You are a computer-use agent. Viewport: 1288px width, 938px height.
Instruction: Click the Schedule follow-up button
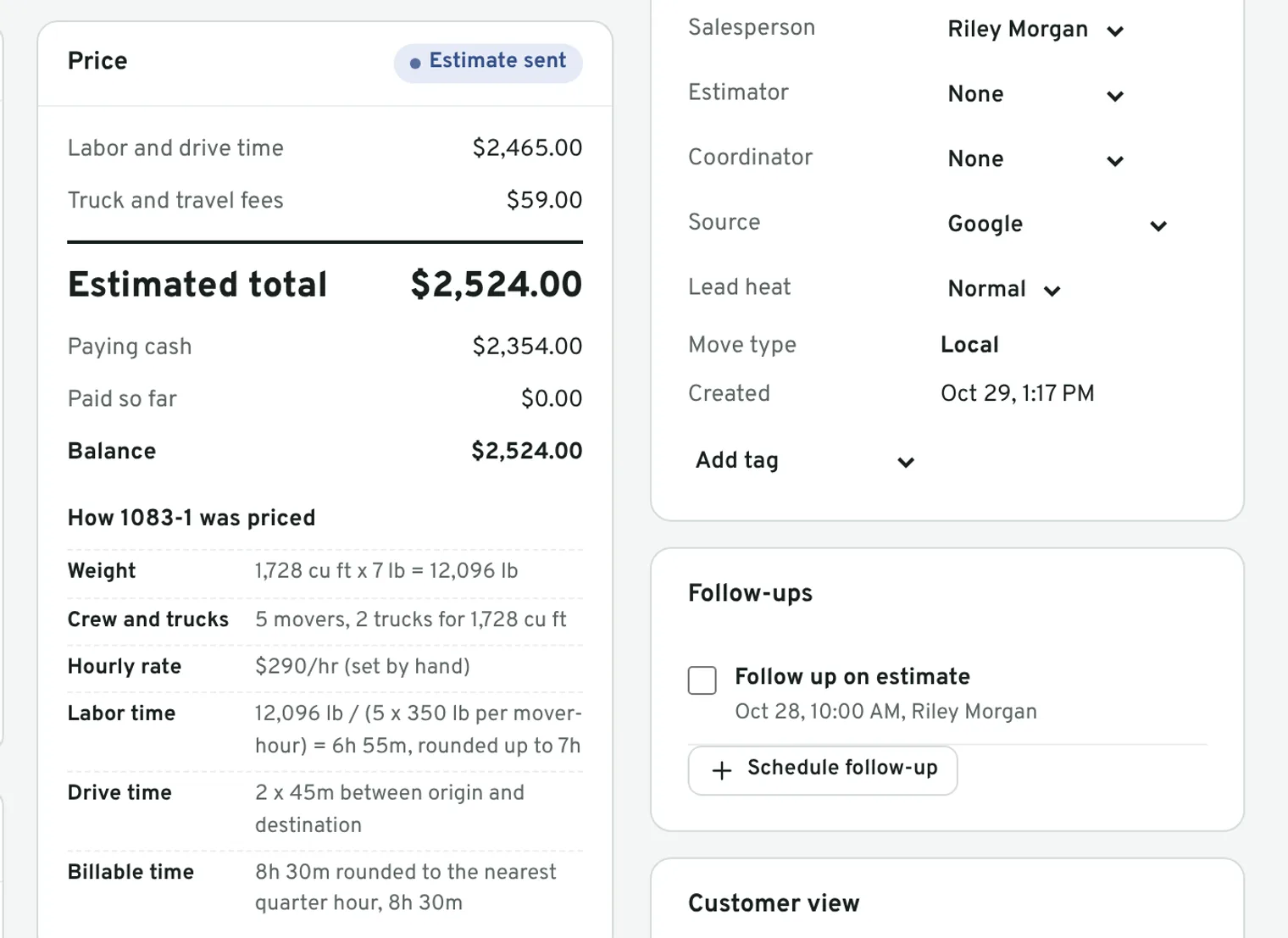[x=823, y=769]
